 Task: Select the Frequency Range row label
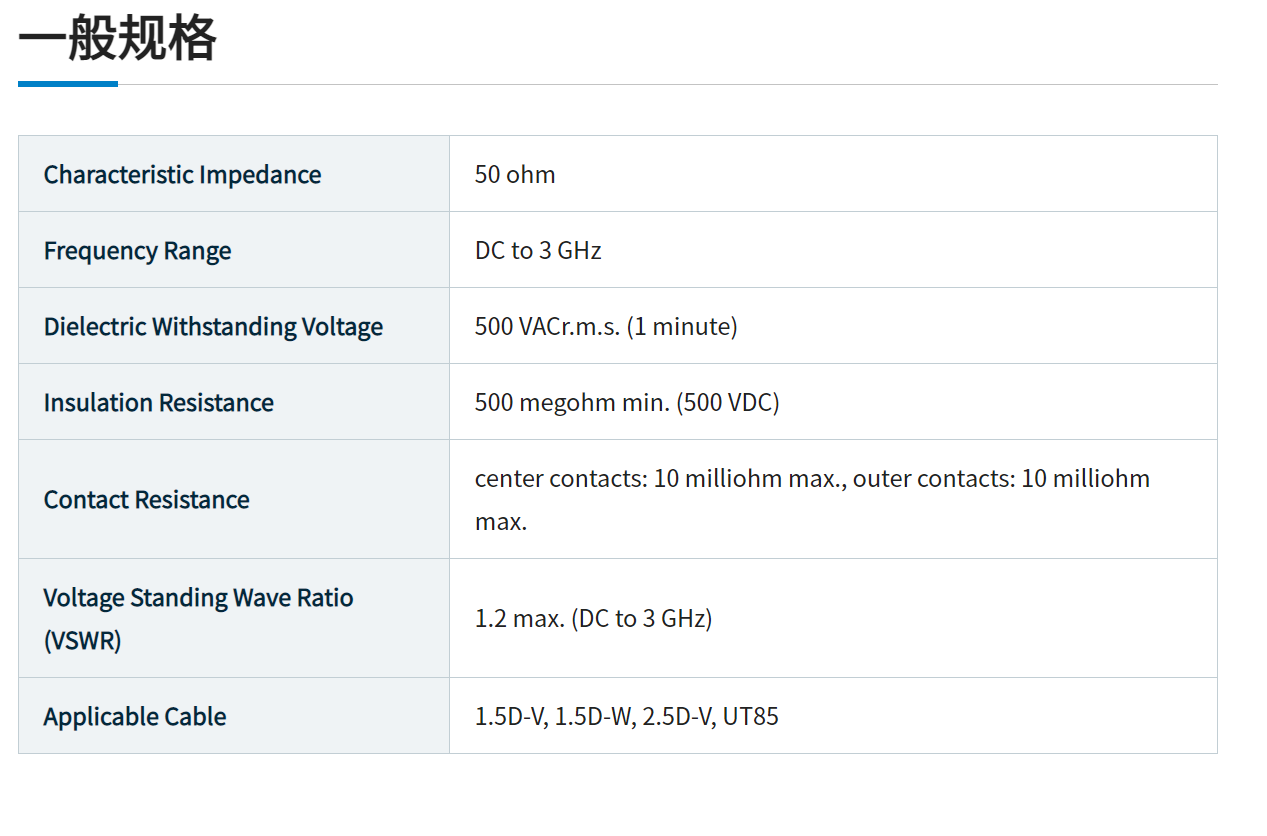click(137, 251)
